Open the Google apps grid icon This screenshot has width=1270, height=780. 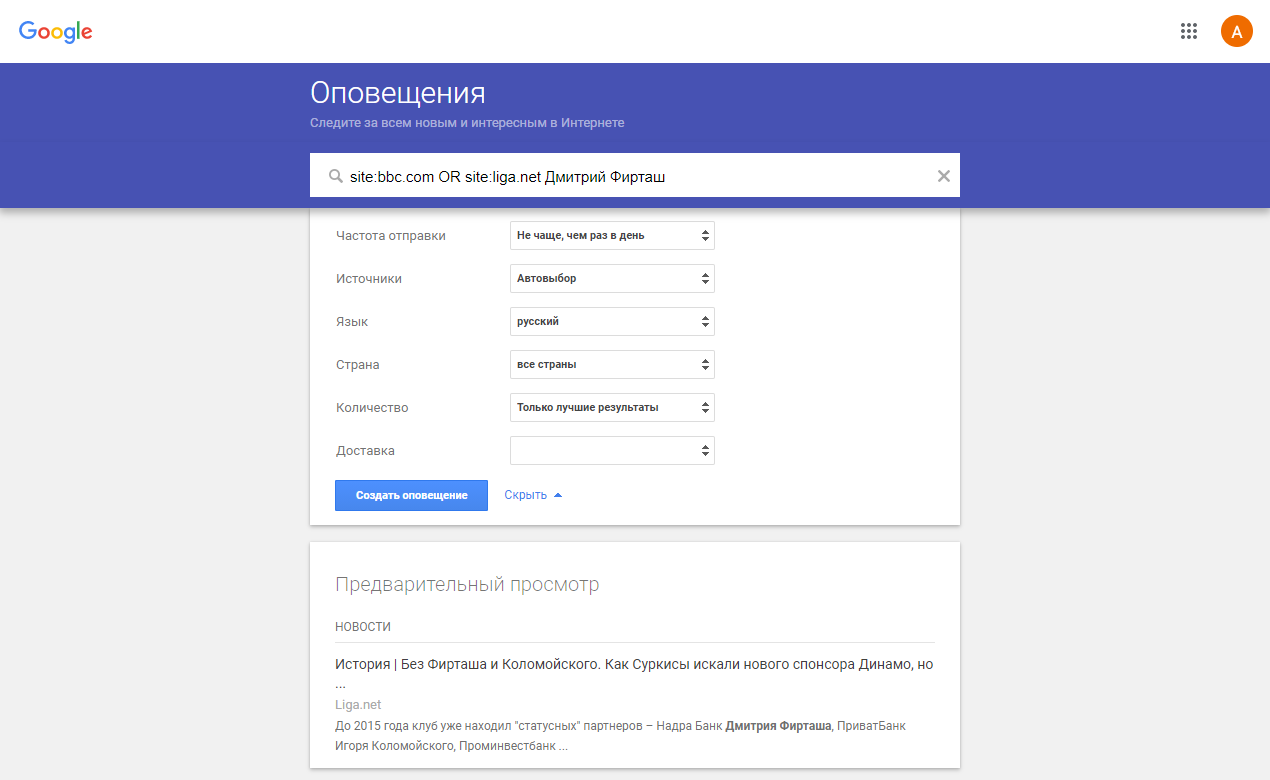[1189, 31]
